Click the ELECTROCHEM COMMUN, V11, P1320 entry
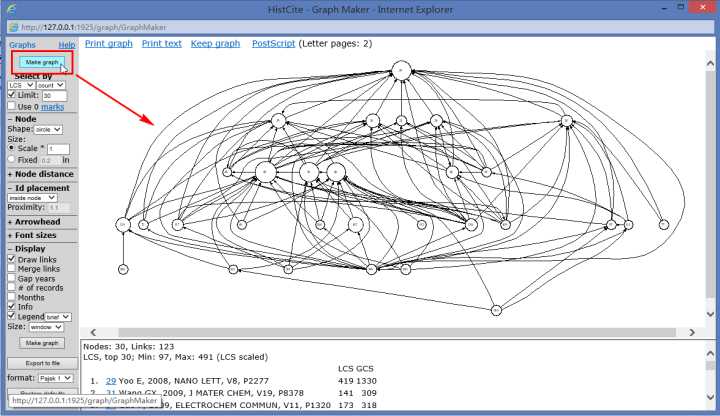The height and width of the screenshot is (416, 720). (x=253, y=405)
